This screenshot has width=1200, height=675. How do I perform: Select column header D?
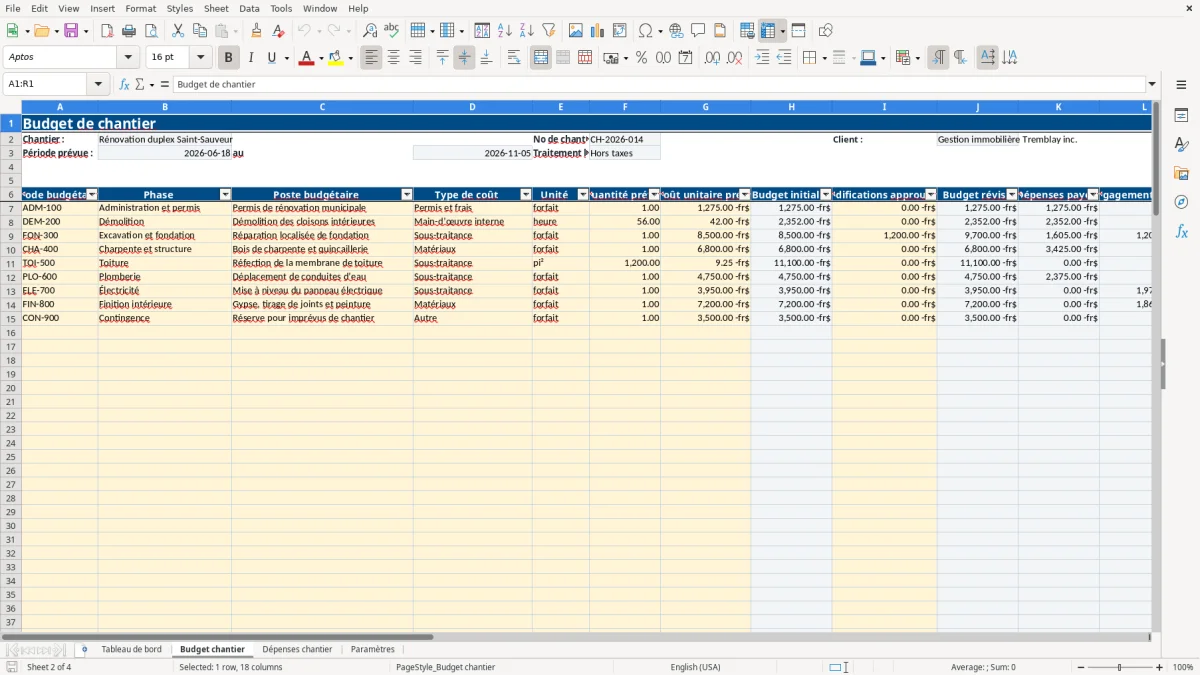click(472, 107)
